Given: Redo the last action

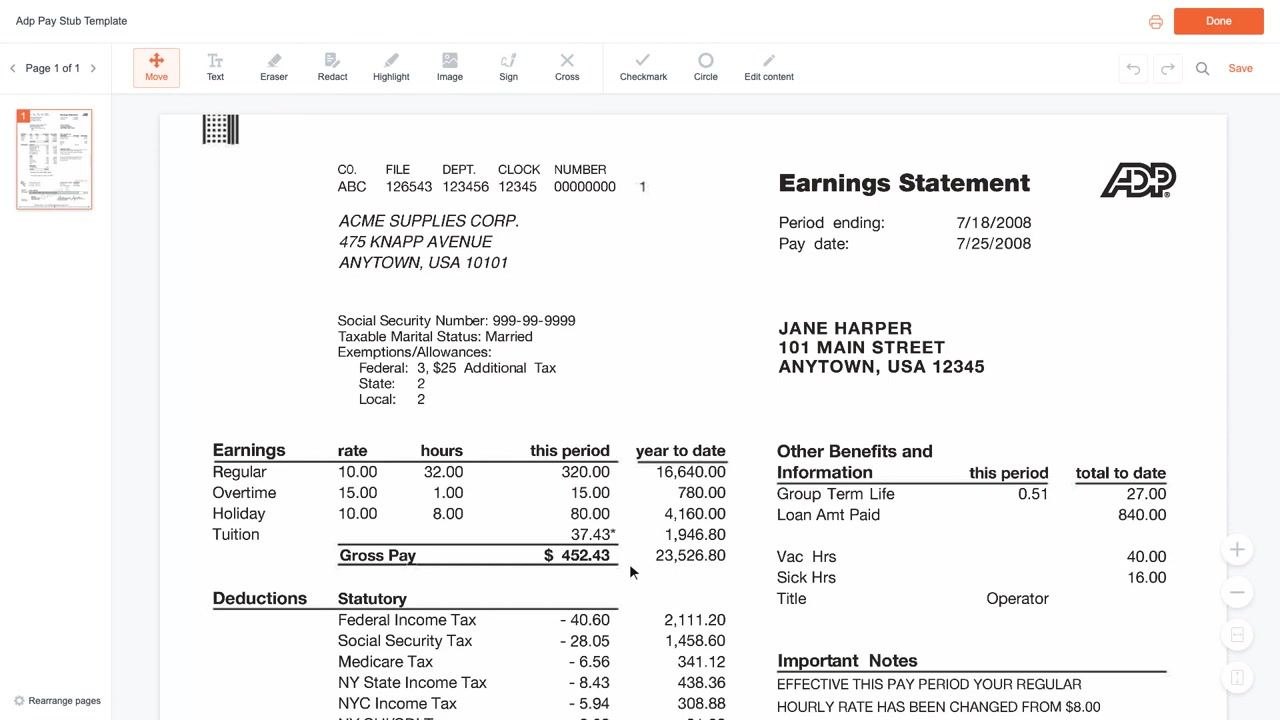Looking at the screenshot, I should (x=1167, y=68).
